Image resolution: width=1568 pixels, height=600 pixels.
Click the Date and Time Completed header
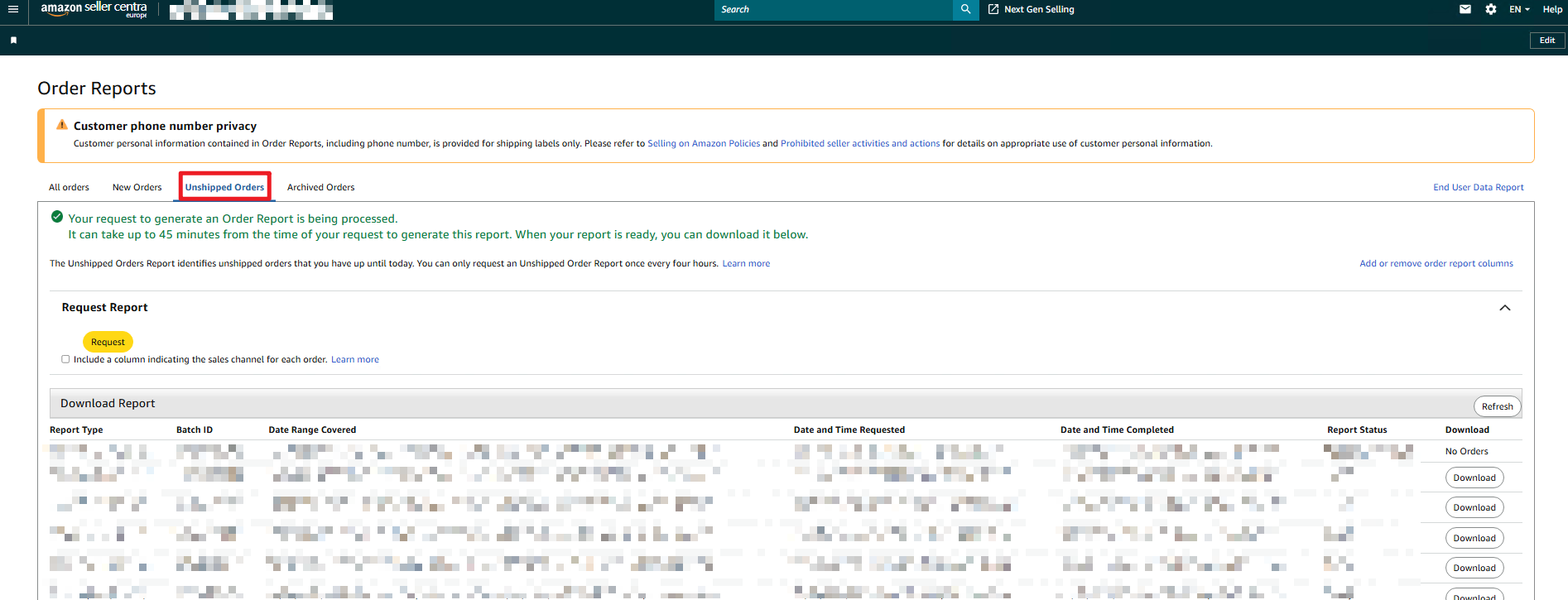click(x=1117, y=430)
